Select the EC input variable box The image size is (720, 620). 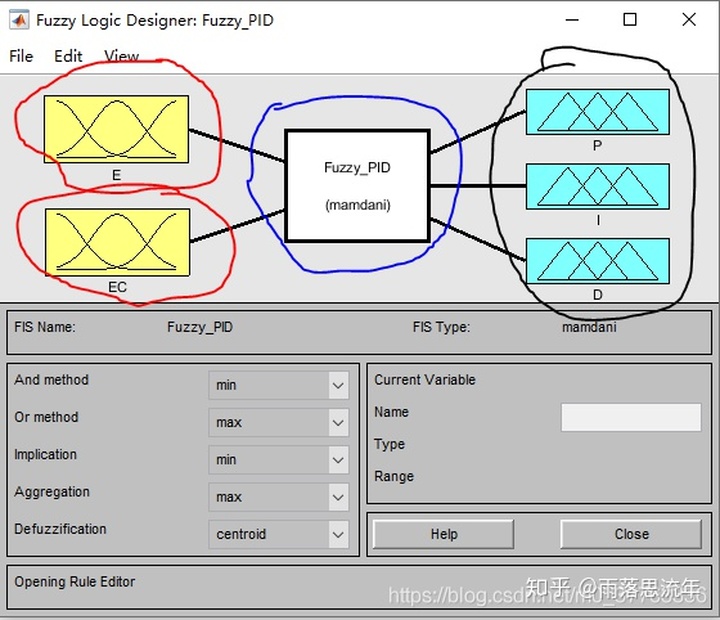[x=118, y=242]
